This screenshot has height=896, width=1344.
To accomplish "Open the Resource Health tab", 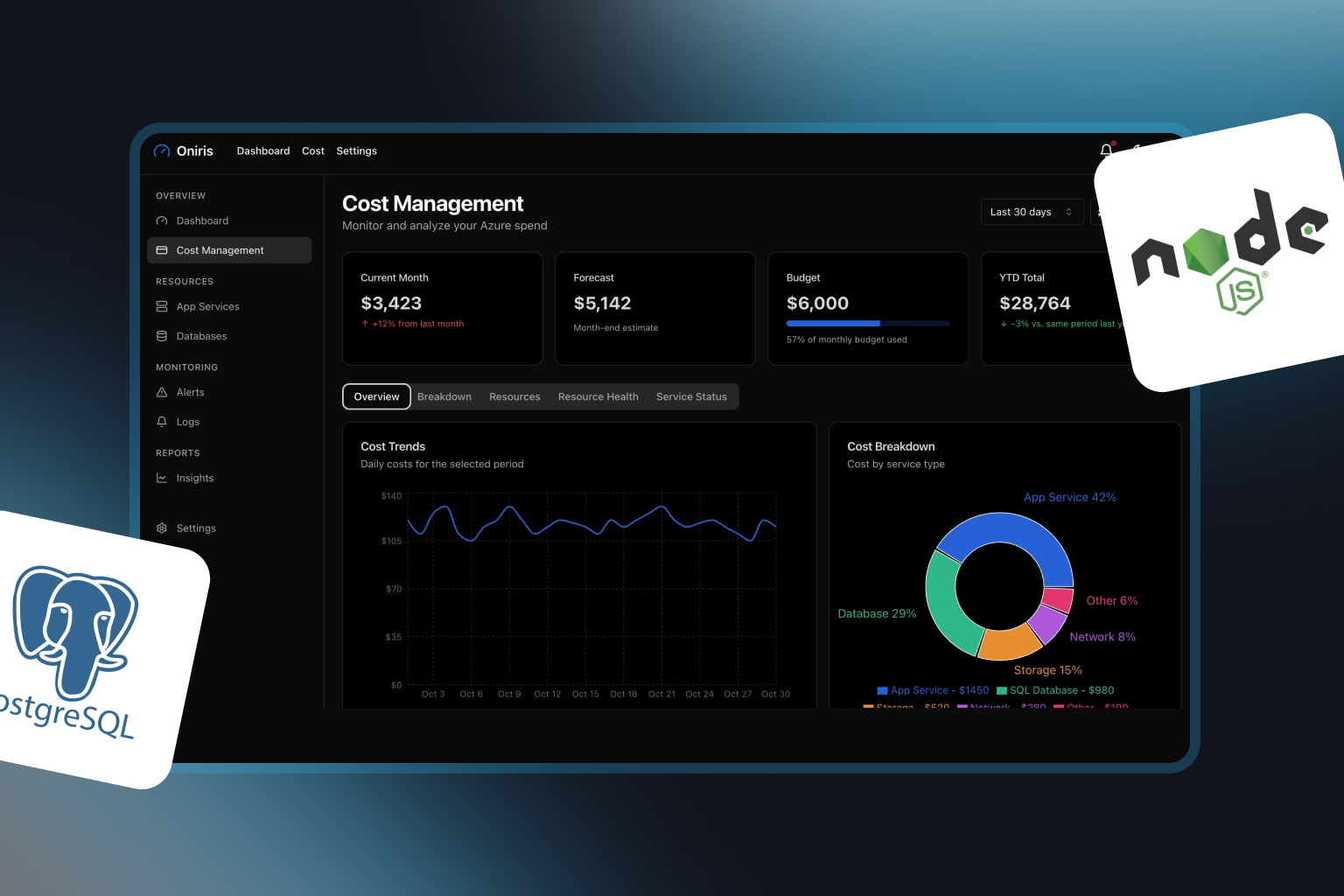I will [x=598, y=397].
